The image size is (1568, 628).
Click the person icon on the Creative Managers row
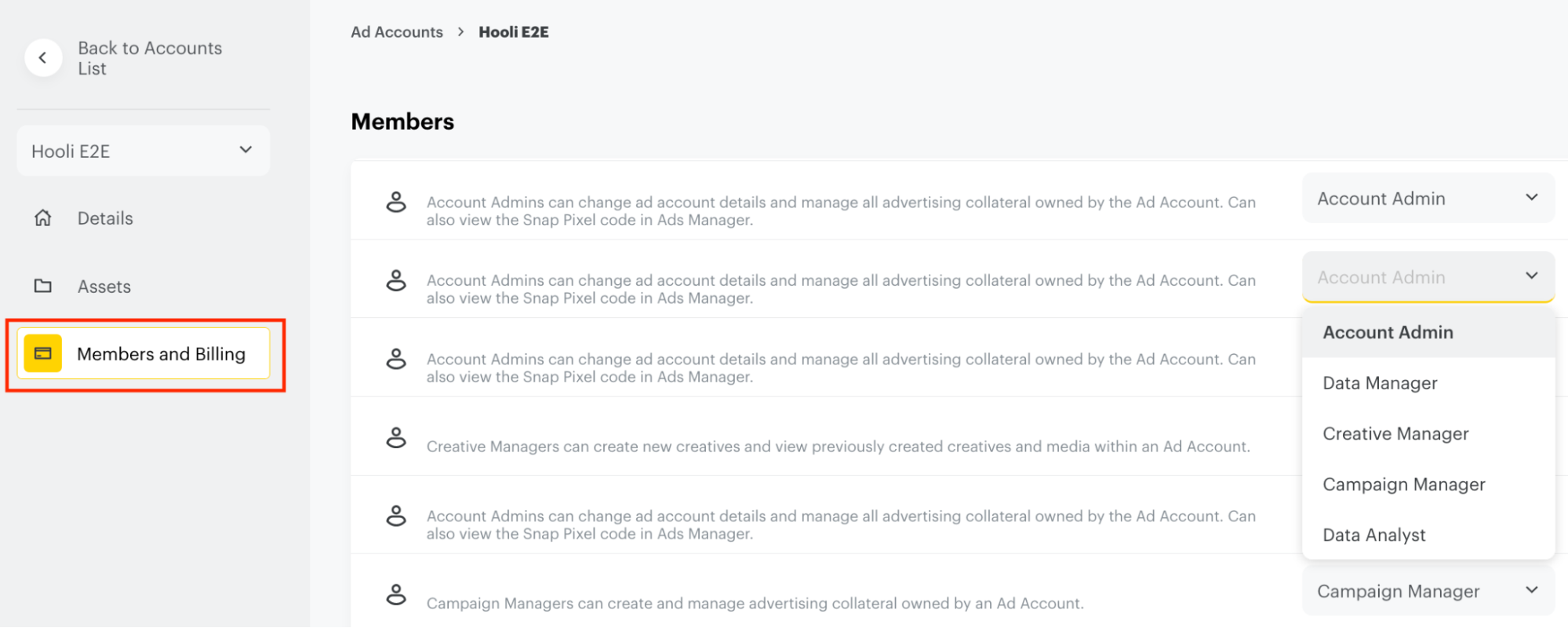pos(396,437)
